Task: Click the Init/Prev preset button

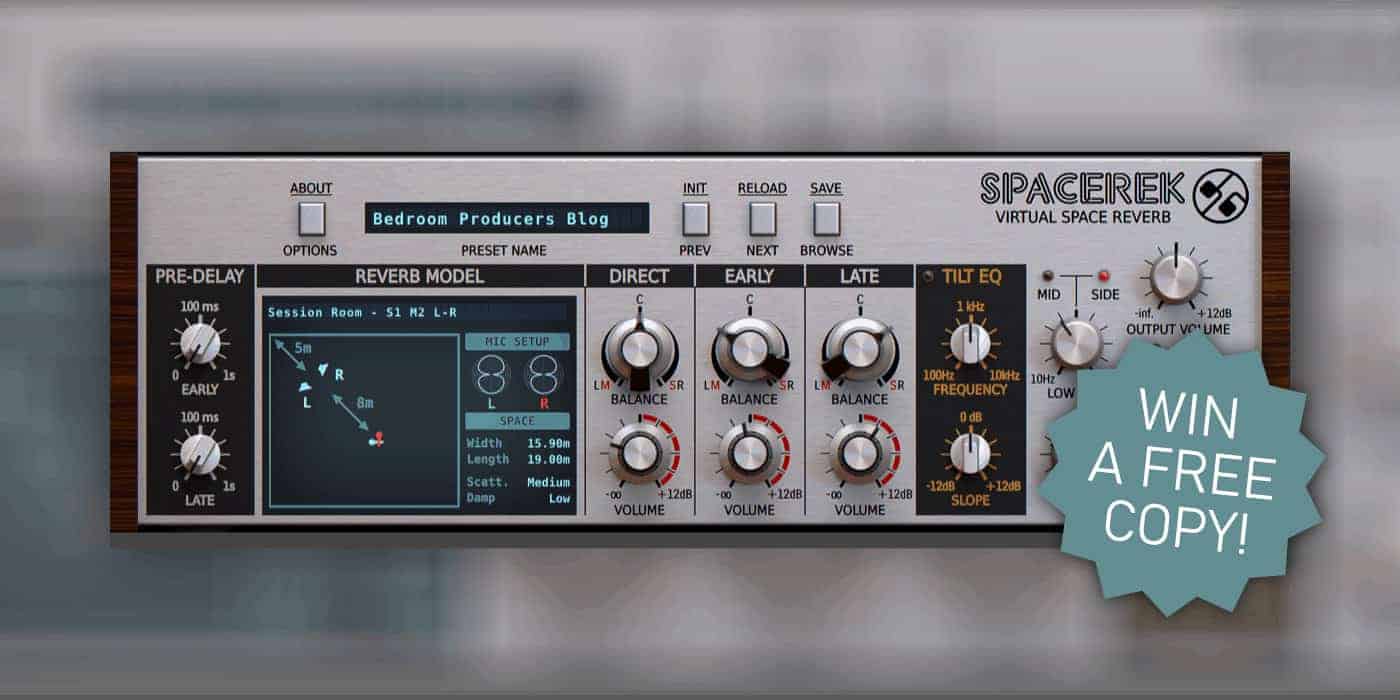Action: click(695, 218)
